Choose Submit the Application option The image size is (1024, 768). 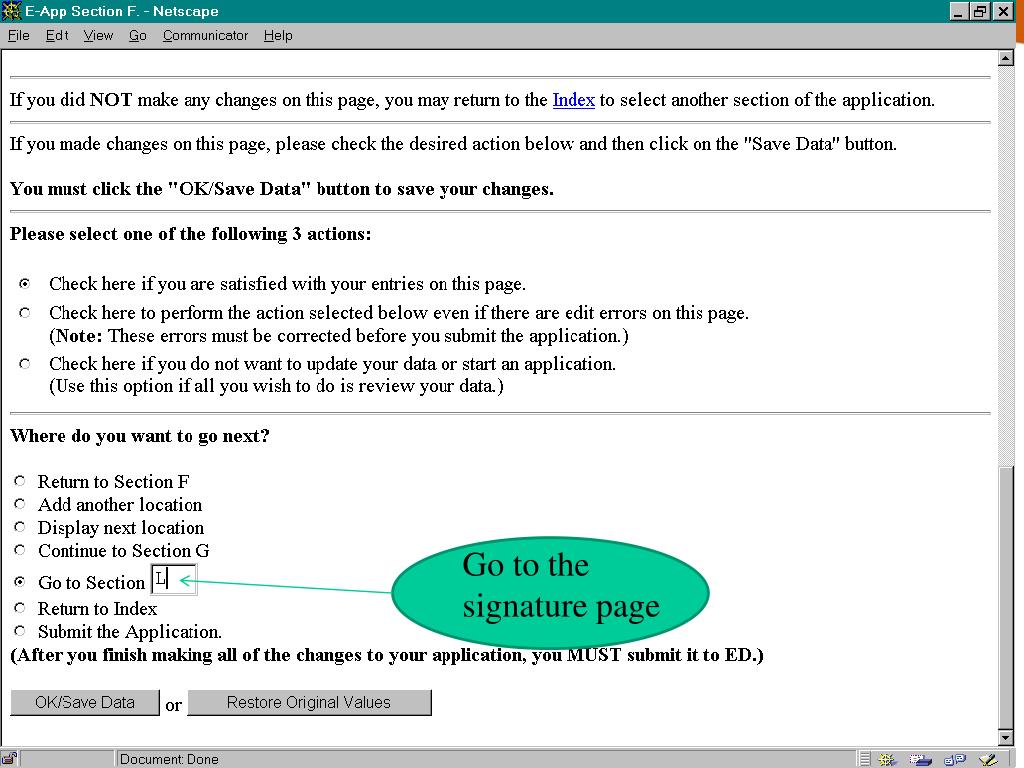pyautogui.click(x=20, y=631)
